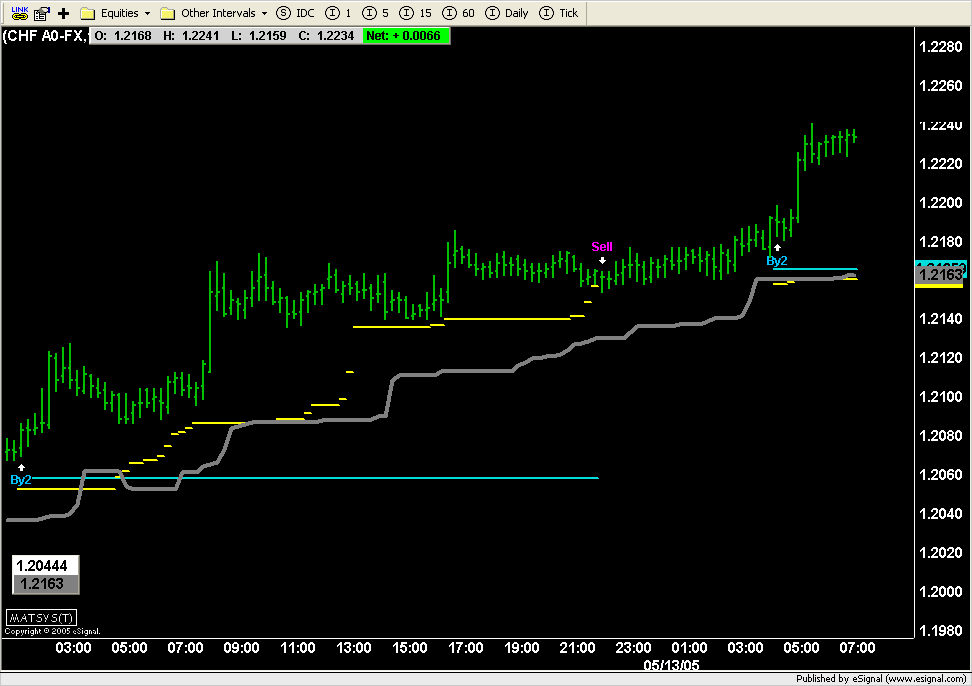This screenshot has width=972, height=686.
Task: Open the clipboard properties icon
Action: (42, 13)
